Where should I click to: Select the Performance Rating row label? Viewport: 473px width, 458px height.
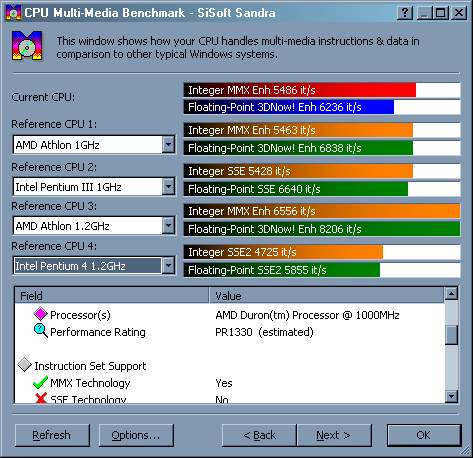(x=98, y=332)
